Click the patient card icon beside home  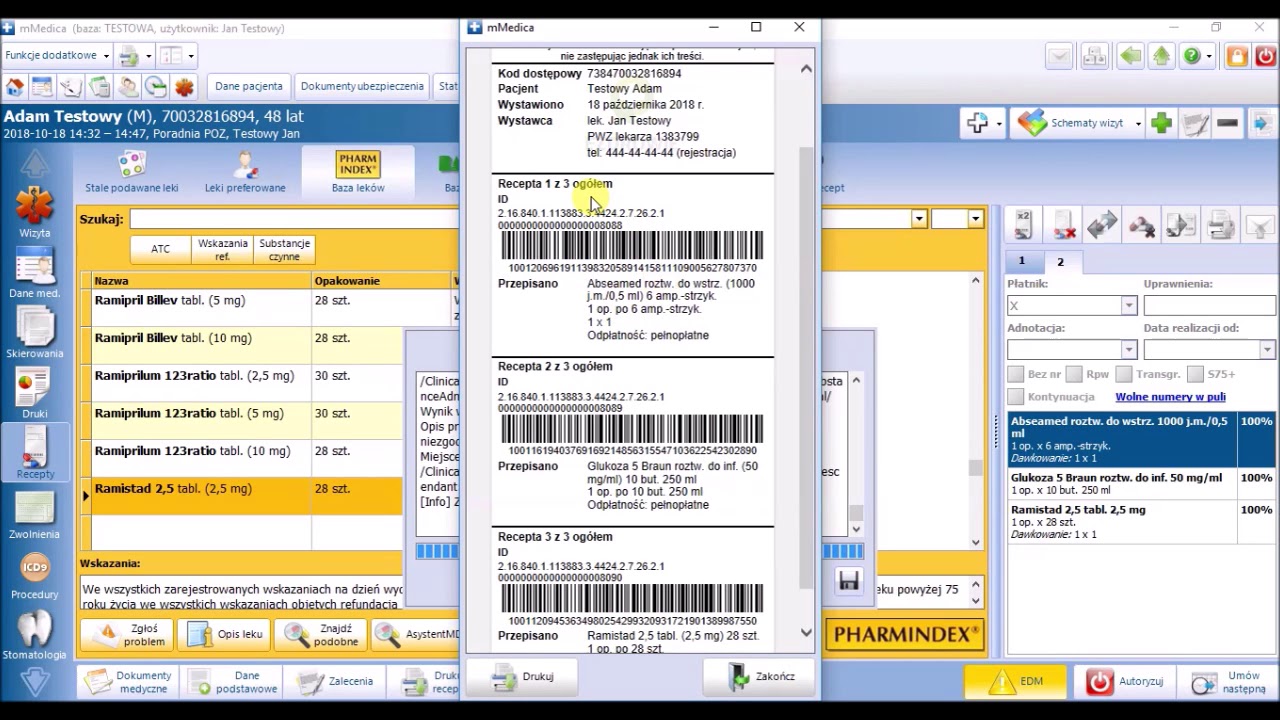coord(42,87)
